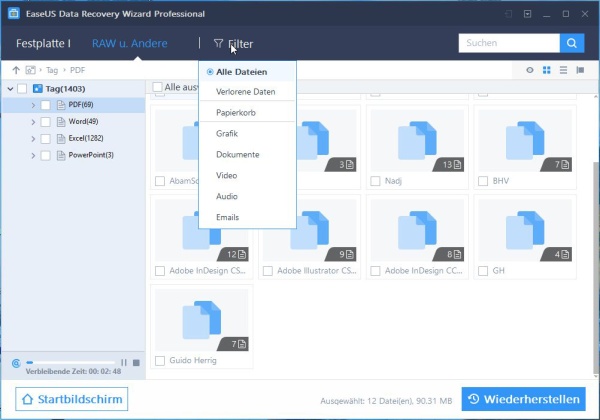Open Adobe Illustrator CS folder thumbnail
This screenshot has height=420, width=600.
click(309, 230)
